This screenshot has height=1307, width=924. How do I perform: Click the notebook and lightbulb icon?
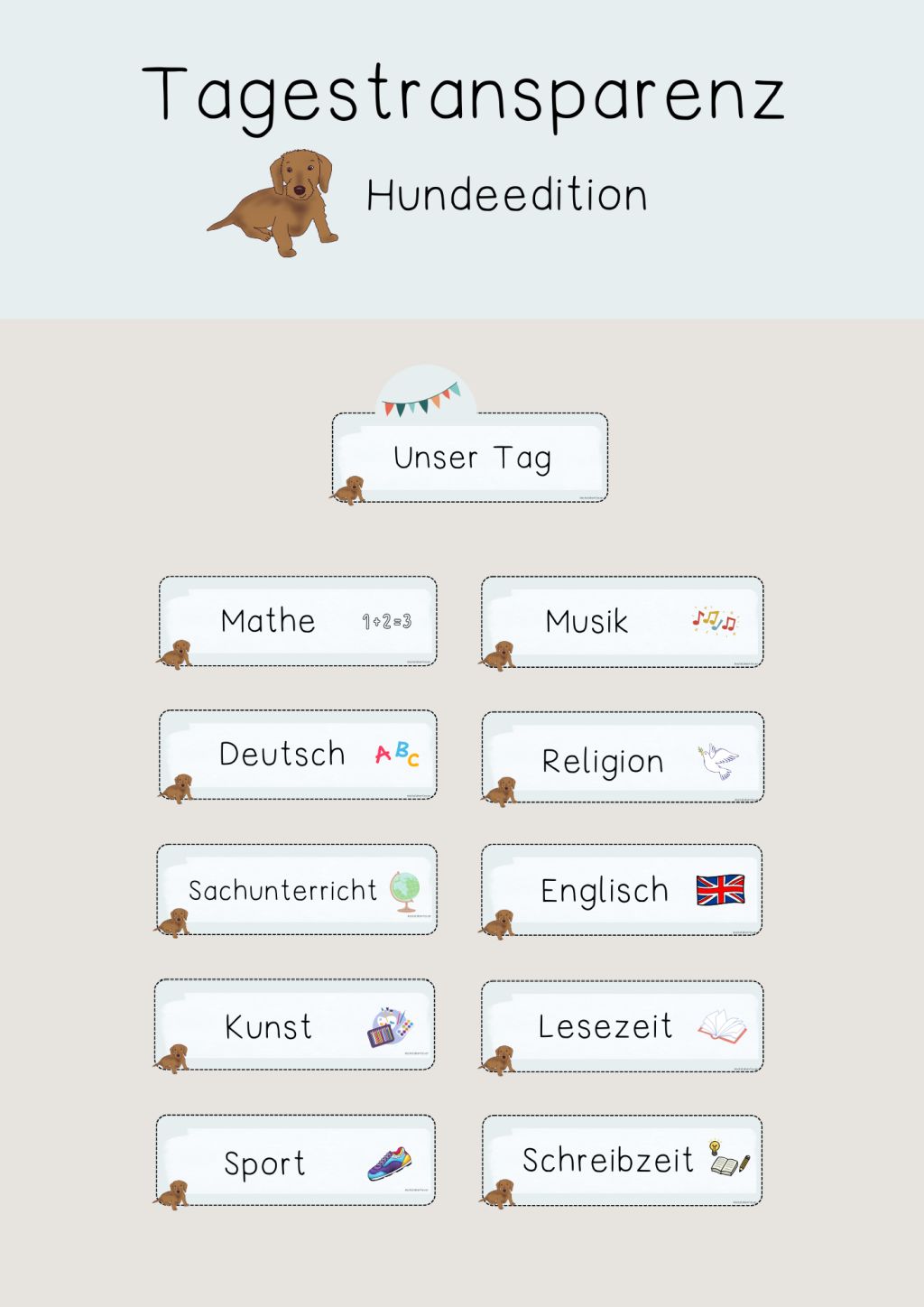pos(729,1158)
